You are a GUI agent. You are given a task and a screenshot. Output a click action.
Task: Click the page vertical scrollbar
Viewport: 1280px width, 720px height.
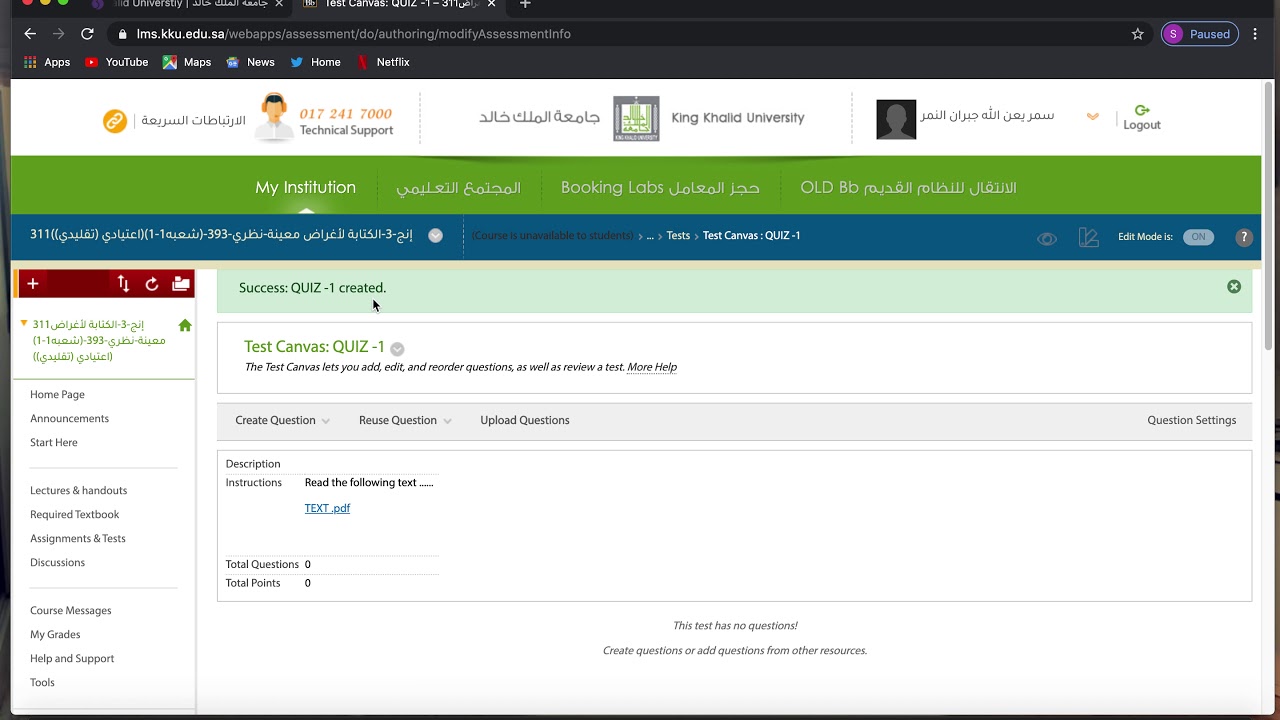[1269, 216]
